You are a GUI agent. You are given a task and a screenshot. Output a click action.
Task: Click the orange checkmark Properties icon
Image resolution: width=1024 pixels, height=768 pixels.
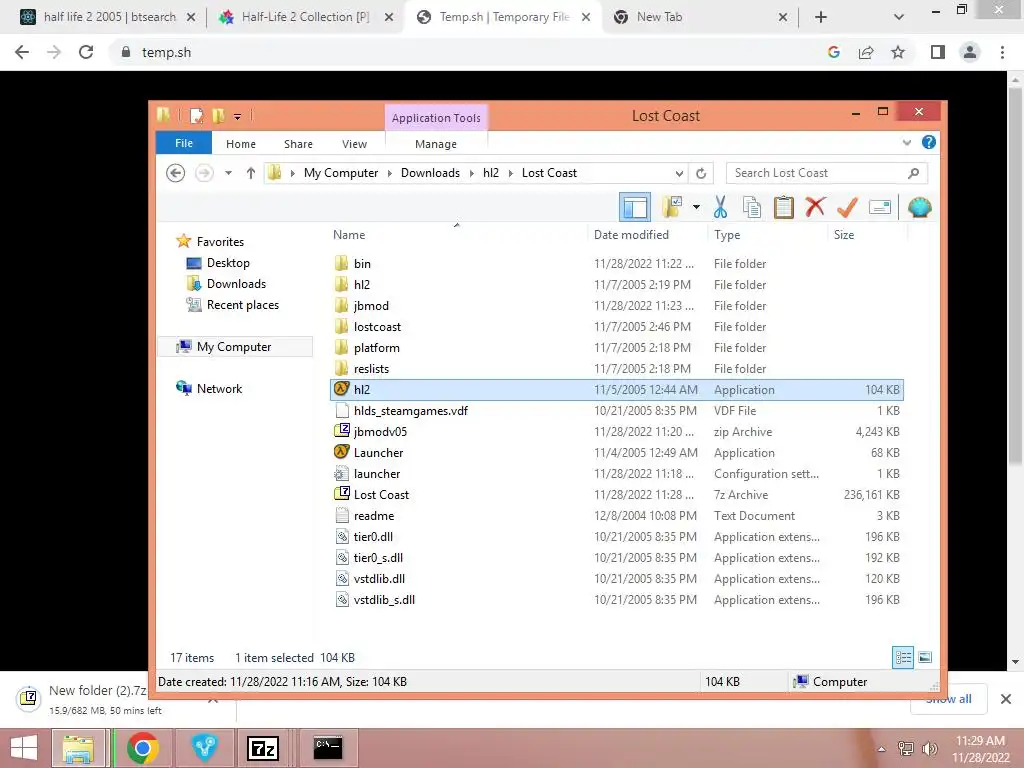point(847,208)
